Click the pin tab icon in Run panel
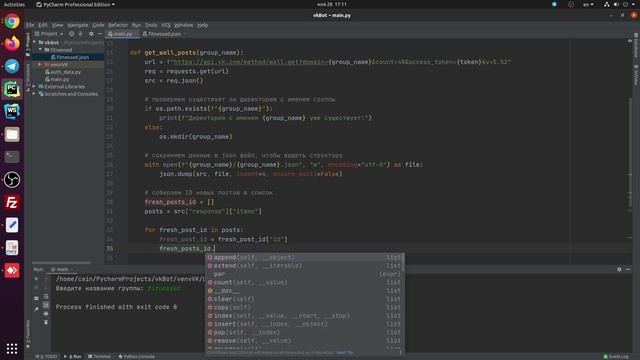 tap(36, 309)
